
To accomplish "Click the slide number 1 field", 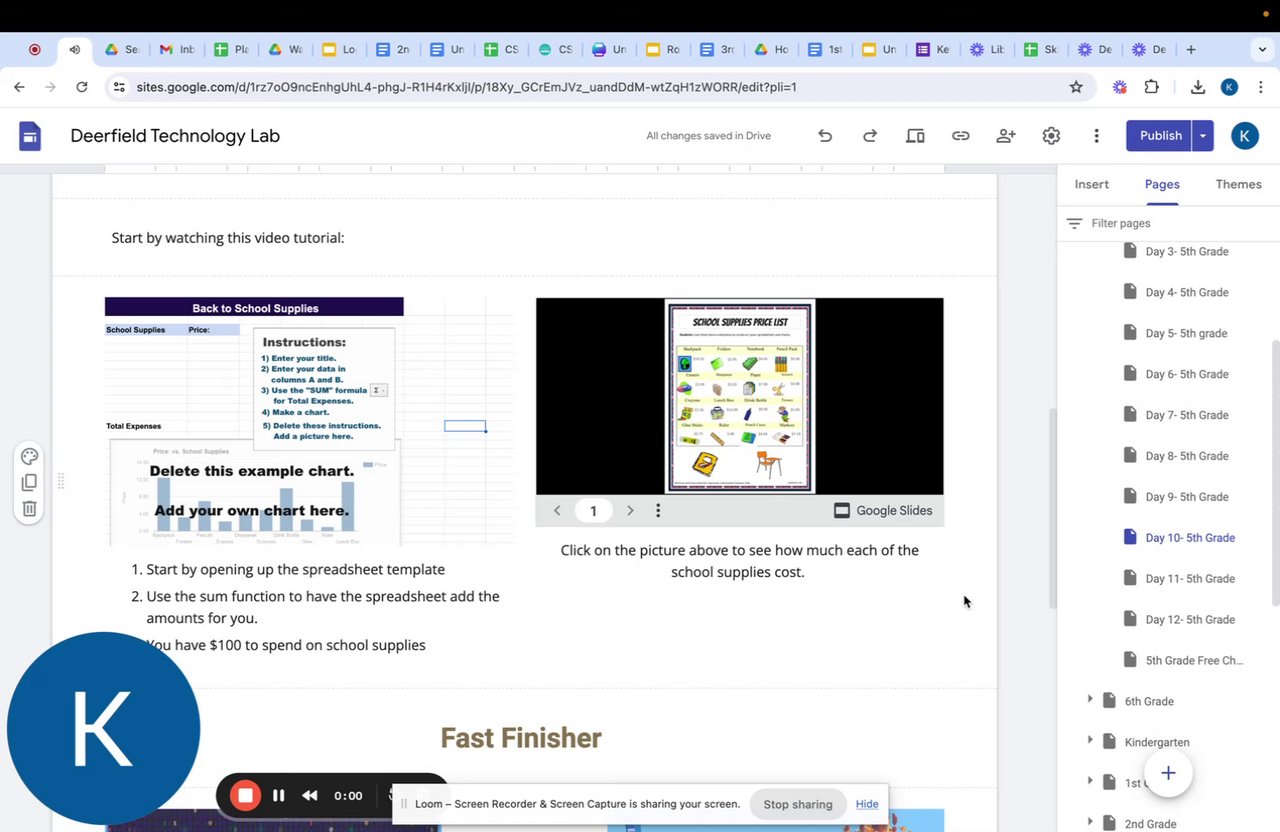I will (x=593, y=511).
